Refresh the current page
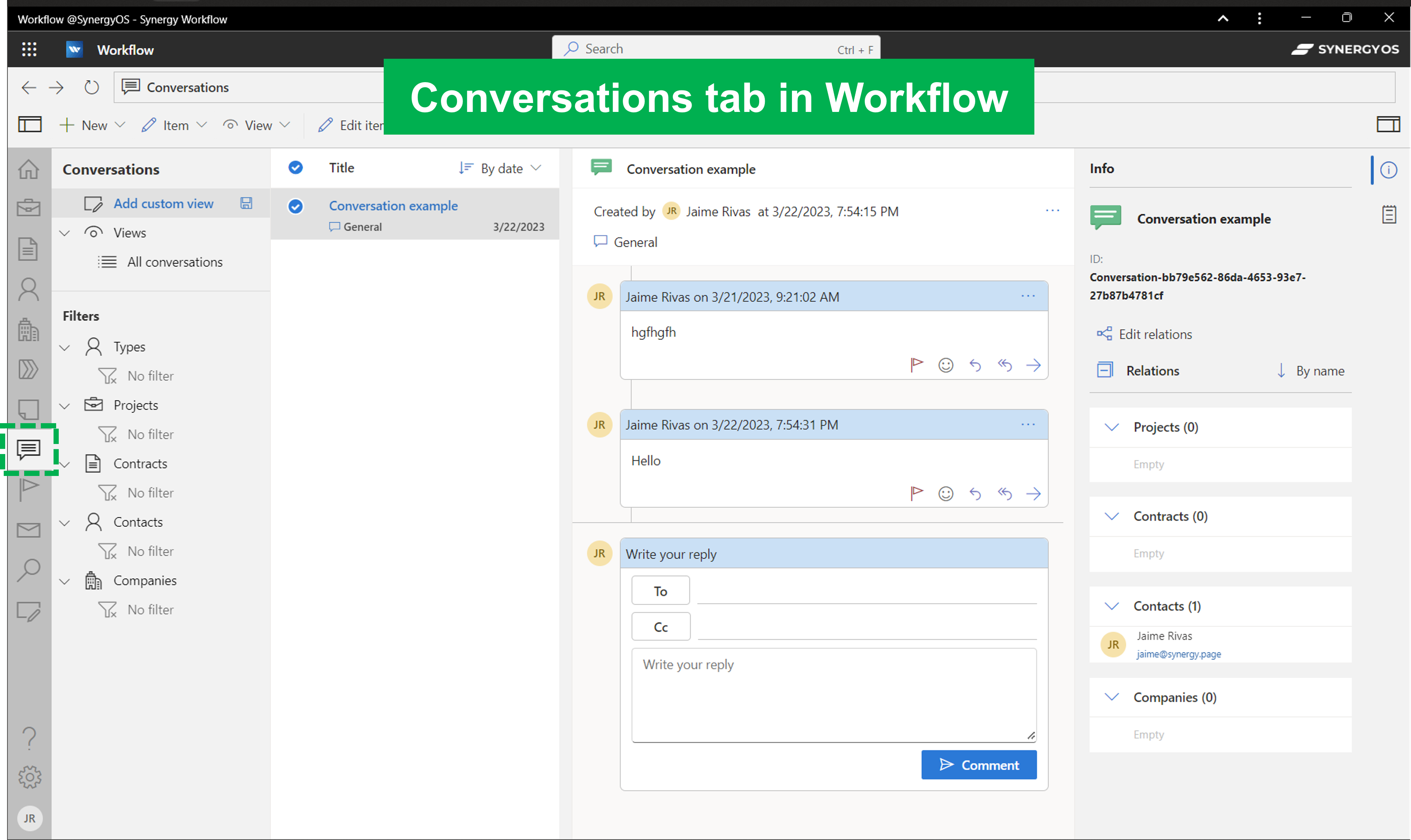This screenshot has width=1411, height=840. [92, 87]
